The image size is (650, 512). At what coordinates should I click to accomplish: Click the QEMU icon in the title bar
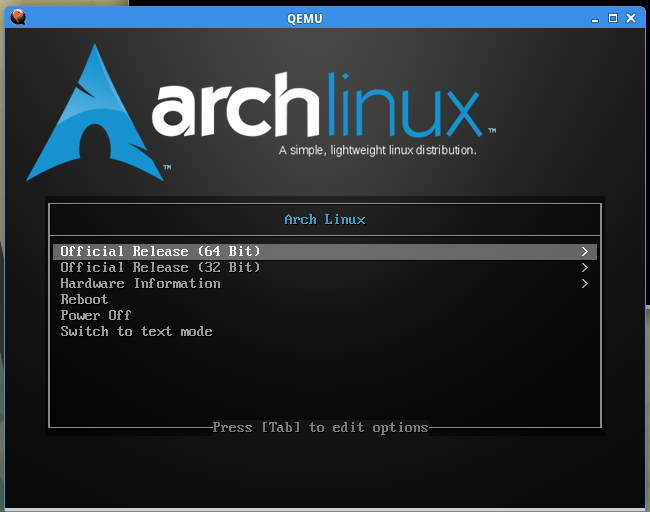(x=18, y=17)
